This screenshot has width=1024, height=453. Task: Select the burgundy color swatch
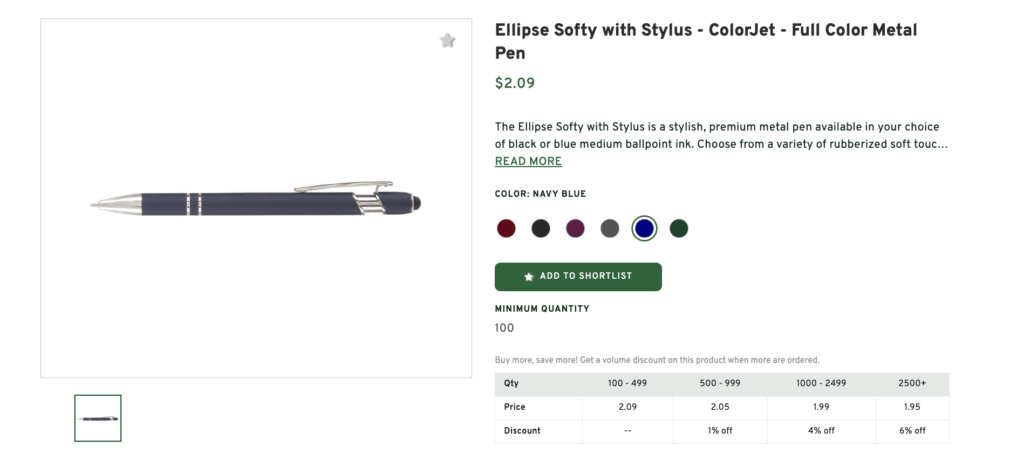point(506,228)
